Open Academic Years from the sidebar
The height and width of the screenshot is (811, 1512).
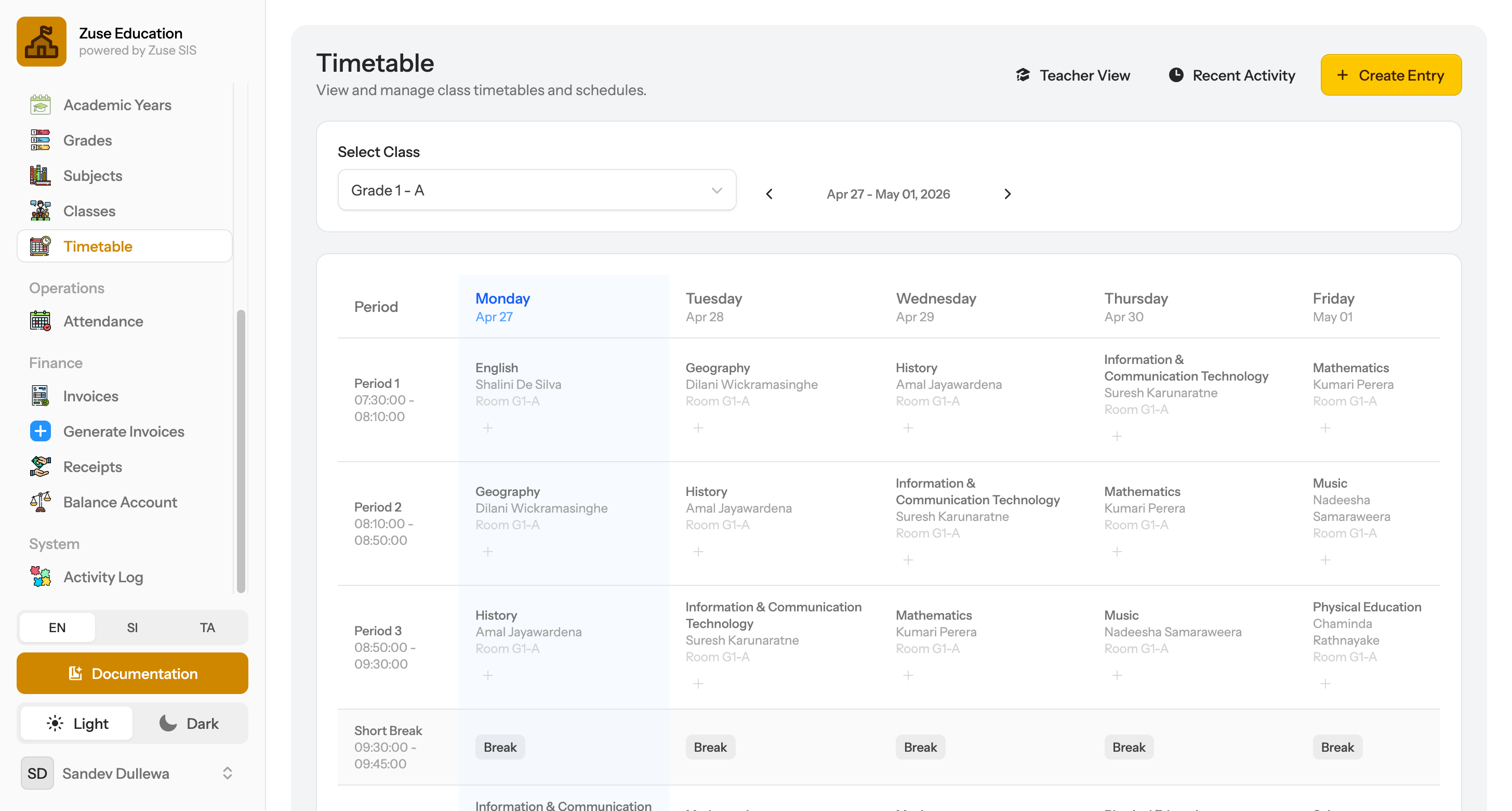(x=124, y=105)
